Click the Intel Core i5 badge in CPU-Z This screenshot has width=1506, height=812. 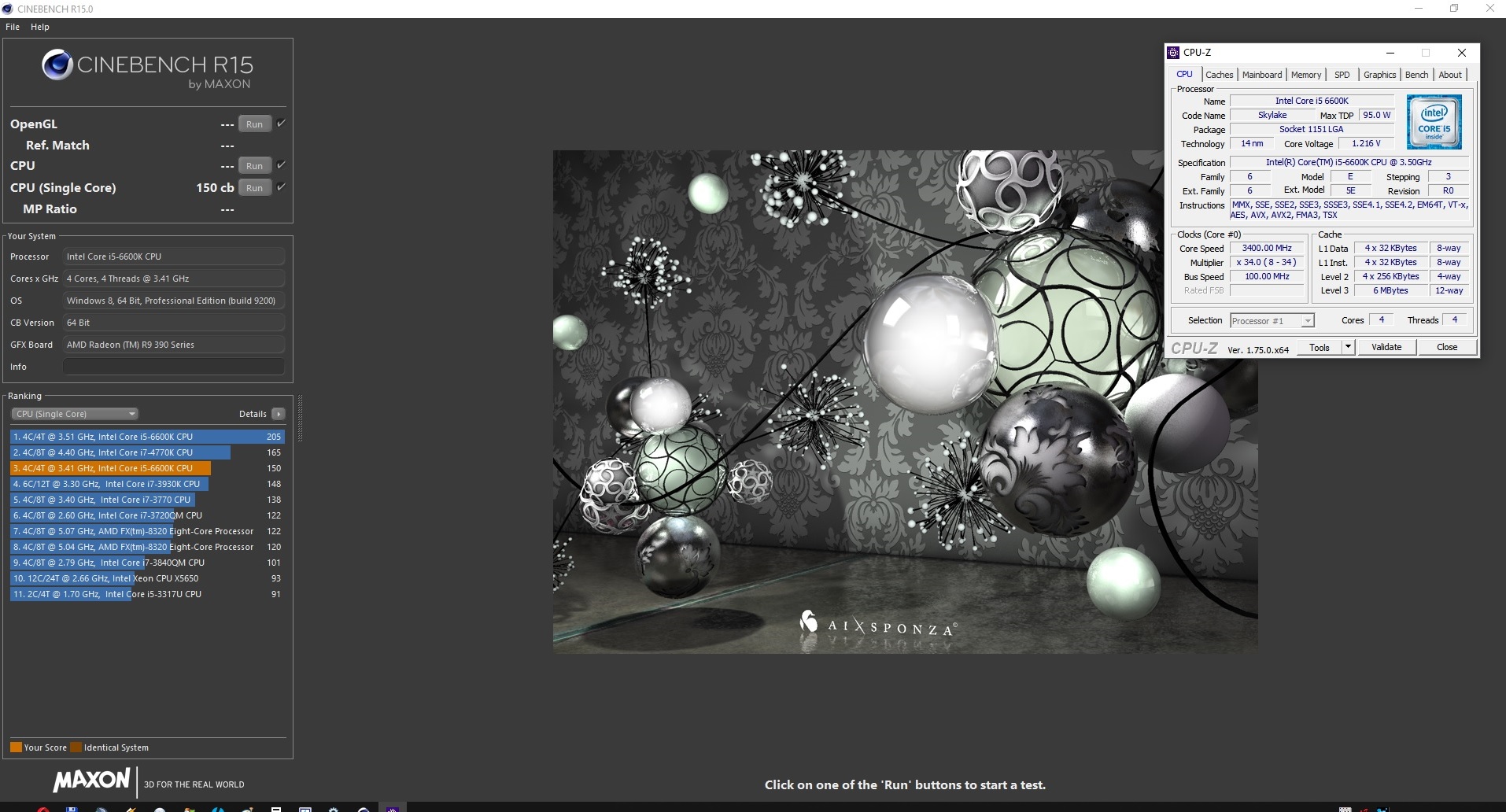coord(1434,122)
